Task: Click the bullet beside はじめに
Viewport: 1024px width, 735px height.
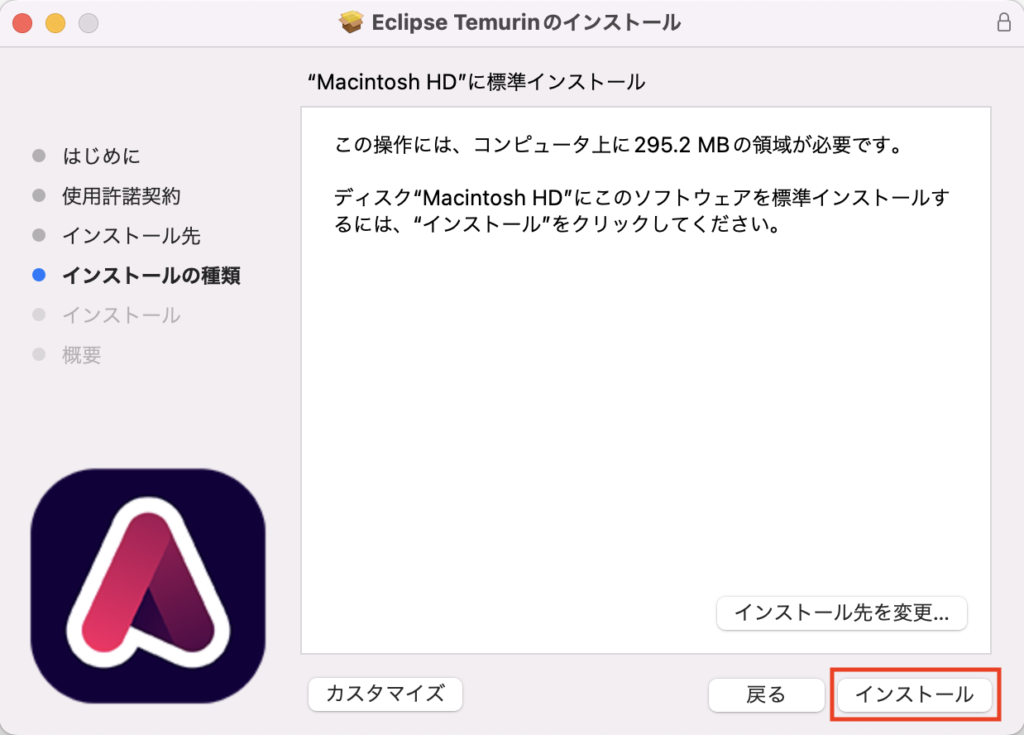Action: (39, 155)
